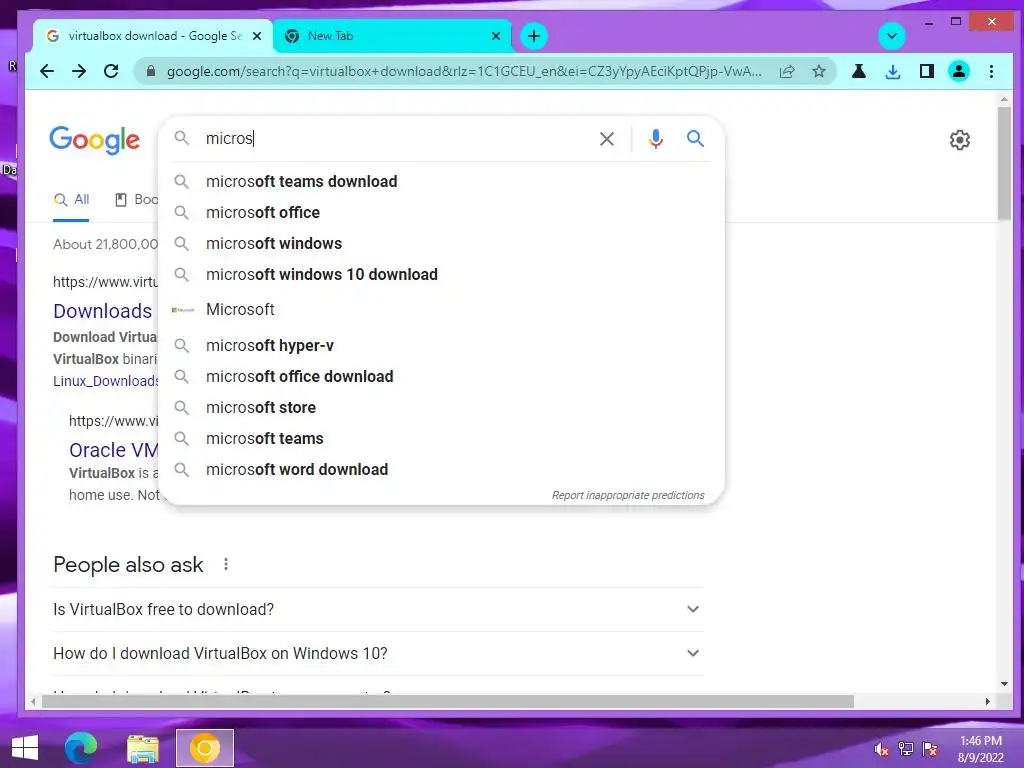Click the horizontal scrollbar thumb
The height and width of the screenshot is (768, 1024).
tap(447, 701)
